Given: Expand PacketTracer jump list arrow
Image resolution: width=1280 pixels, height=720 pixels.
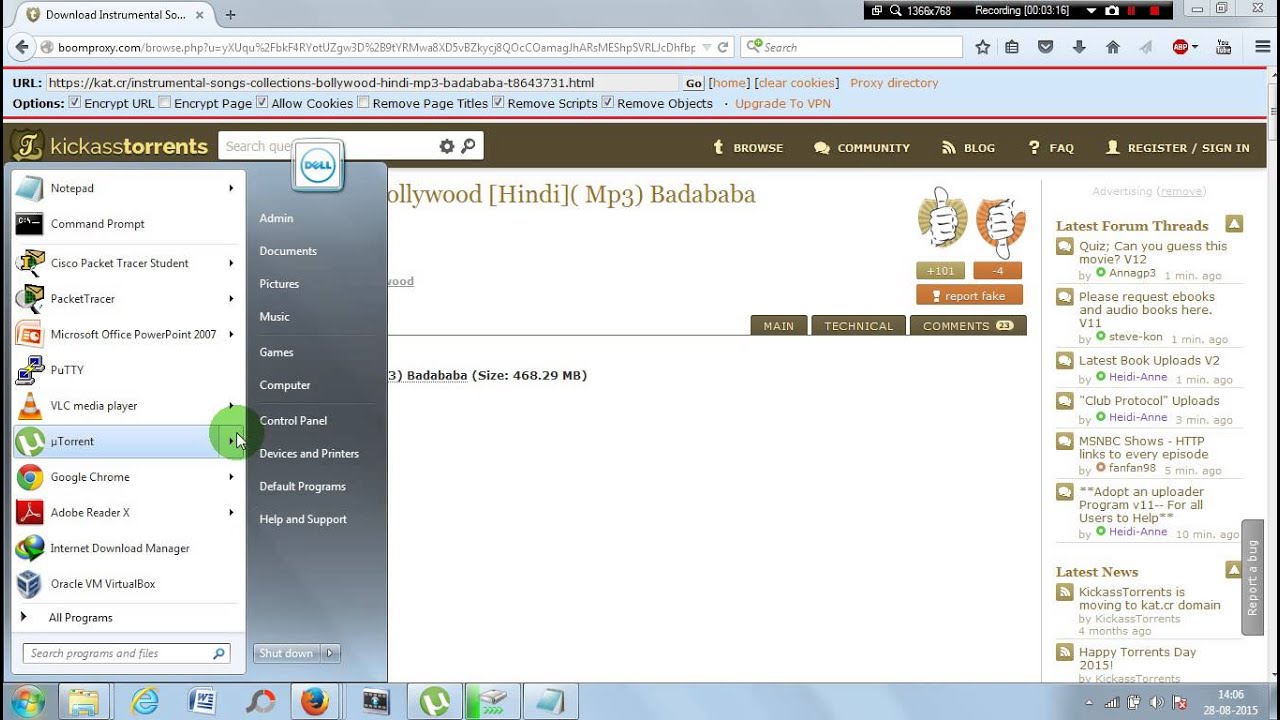Looking at the screenshot, I should pyautogui.click(x=231, y=299).
